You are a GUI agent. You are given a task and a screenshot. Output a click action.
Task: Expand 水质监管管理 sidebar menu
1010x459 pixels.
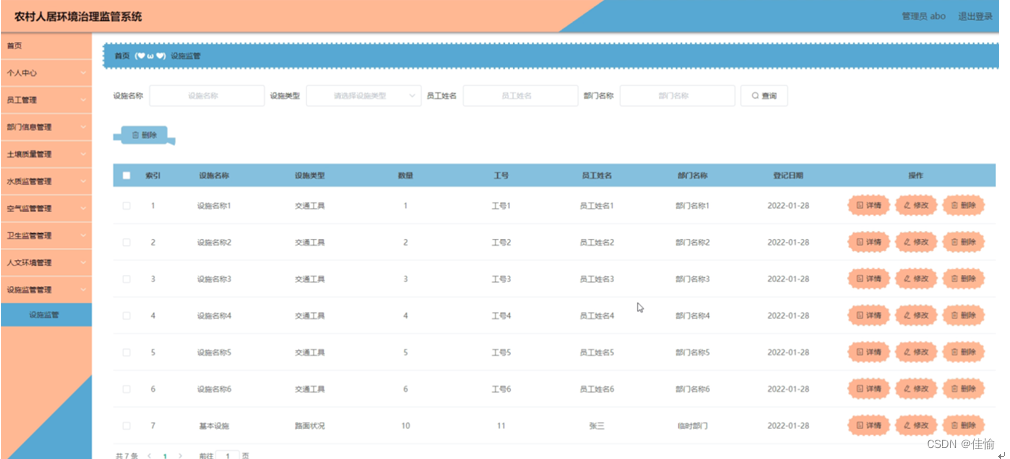tap(46, 182)
